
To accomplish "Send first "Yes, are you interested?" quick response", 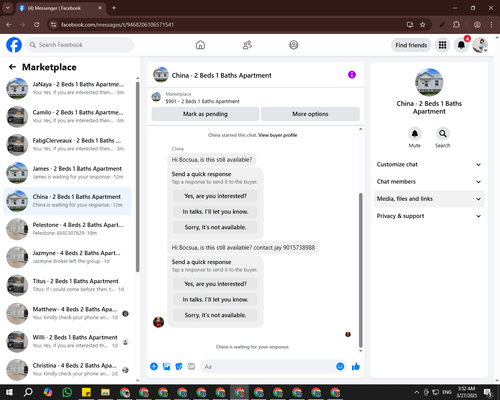I will tap(215, 196).
